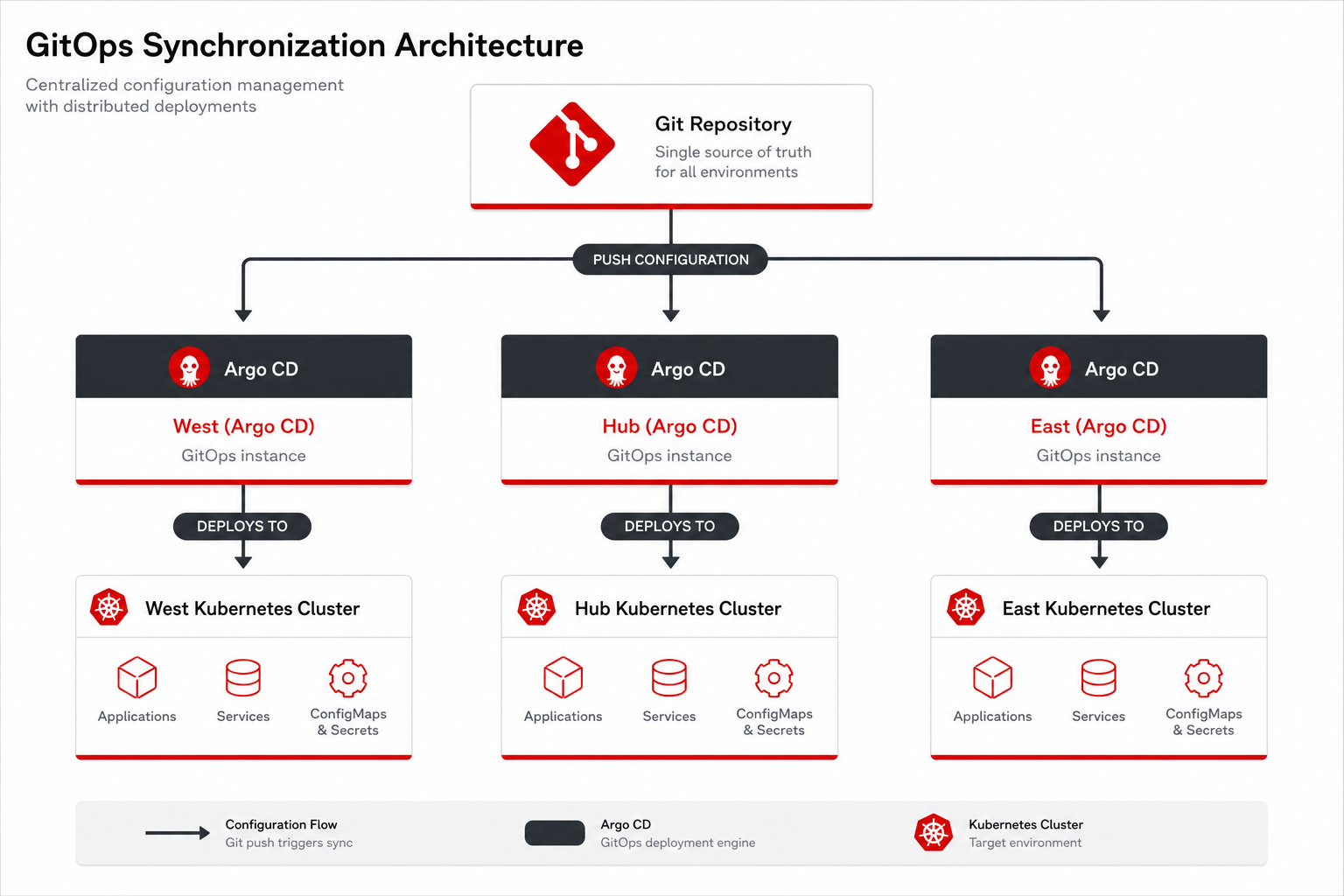This screenshot has height=896, width=1344.
Task: Select the Applications cube icon in the East cluster
Action: tap(993, 677)
